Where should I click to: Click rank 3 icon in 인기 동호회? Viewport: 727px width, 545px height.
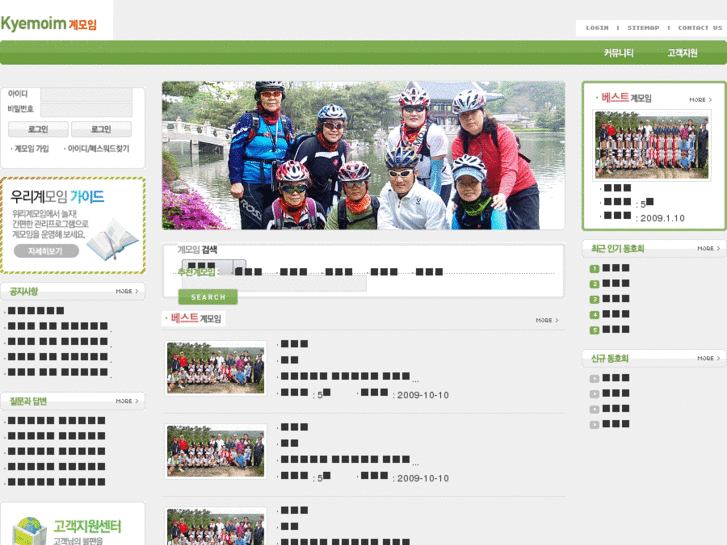click(594, 299)
